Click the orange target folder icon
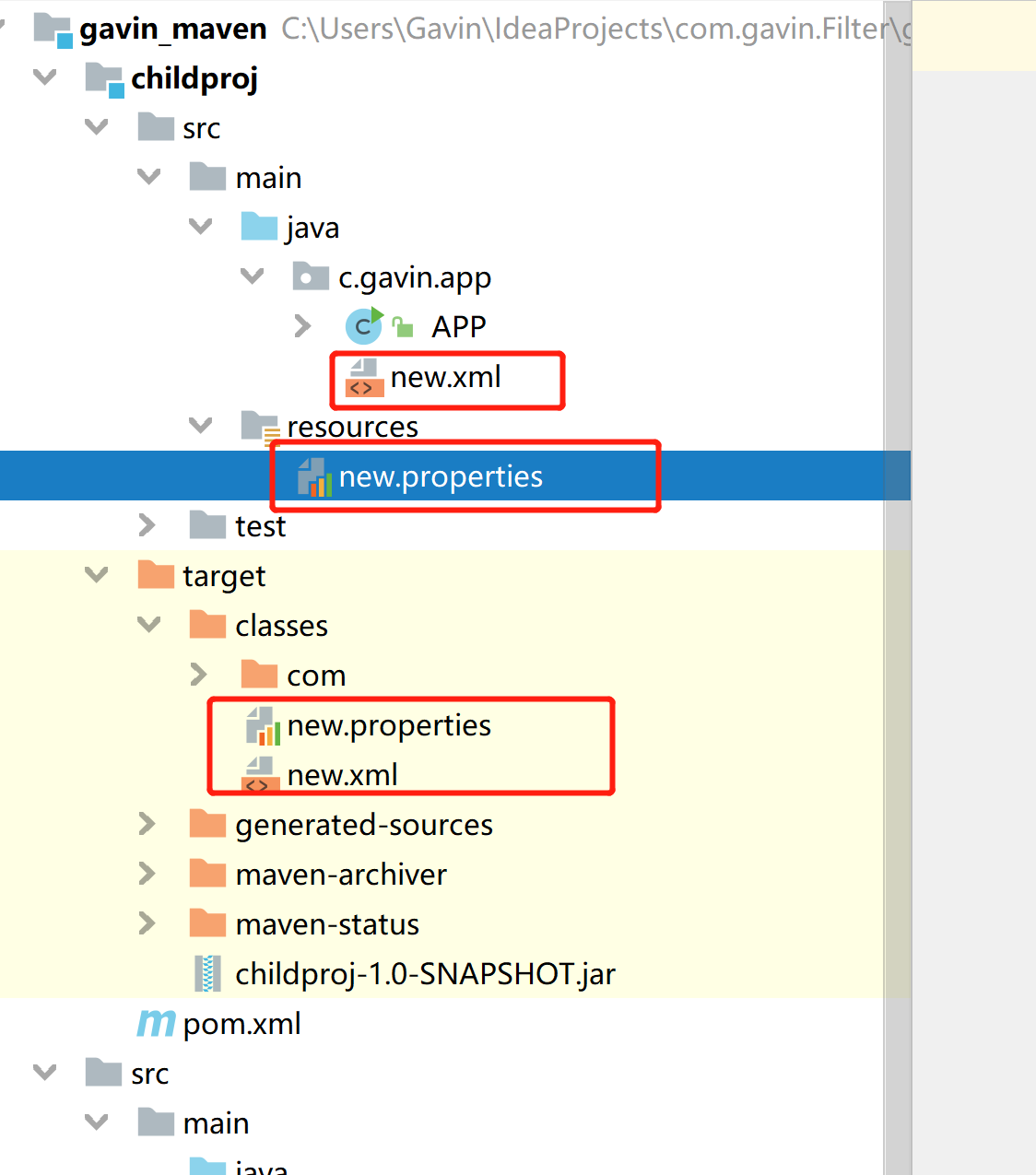The image size is (1036, 1175). tap(156, 575)
